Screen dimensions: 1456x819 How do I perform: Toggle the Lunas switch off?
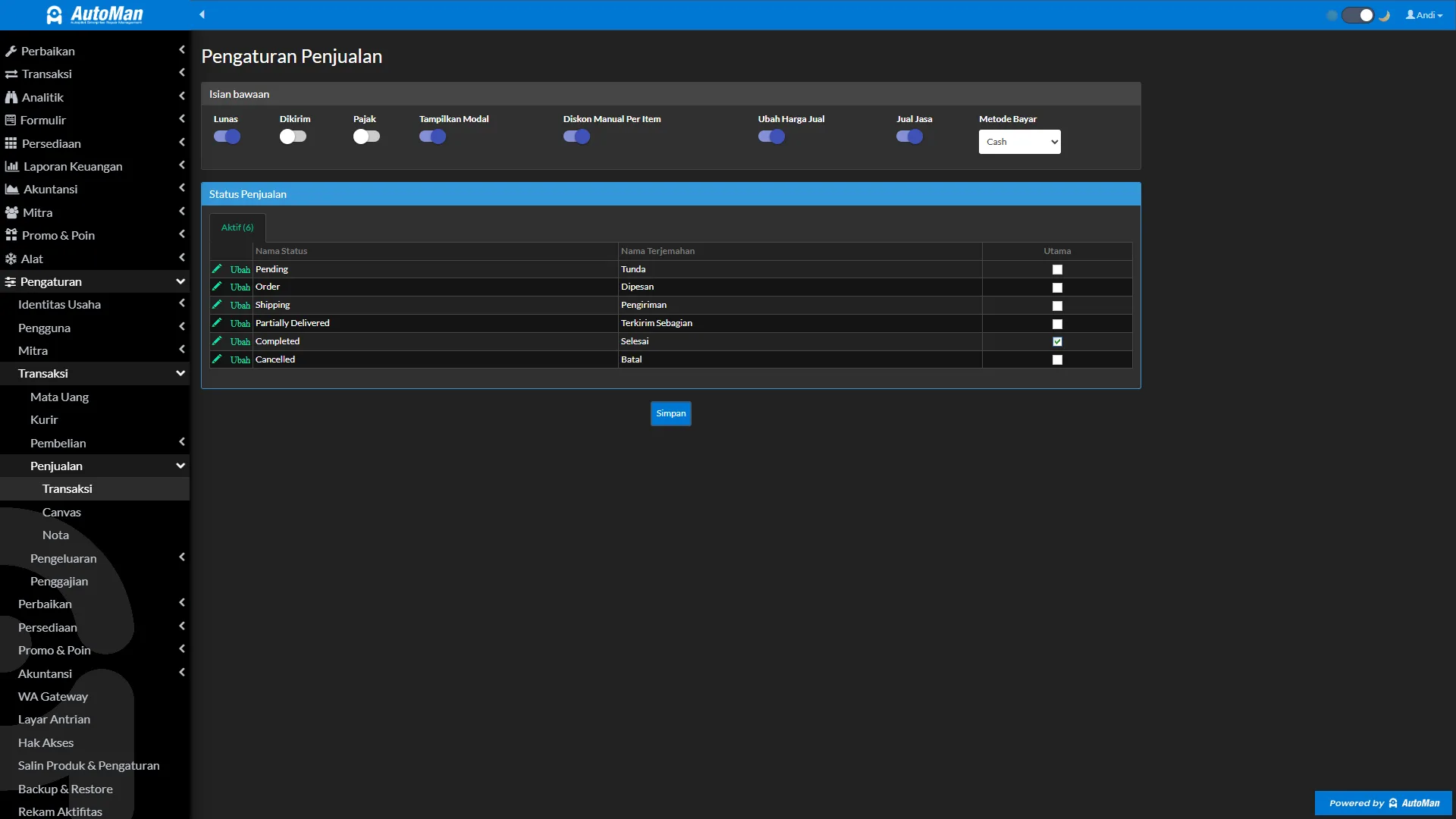(227, 136)
